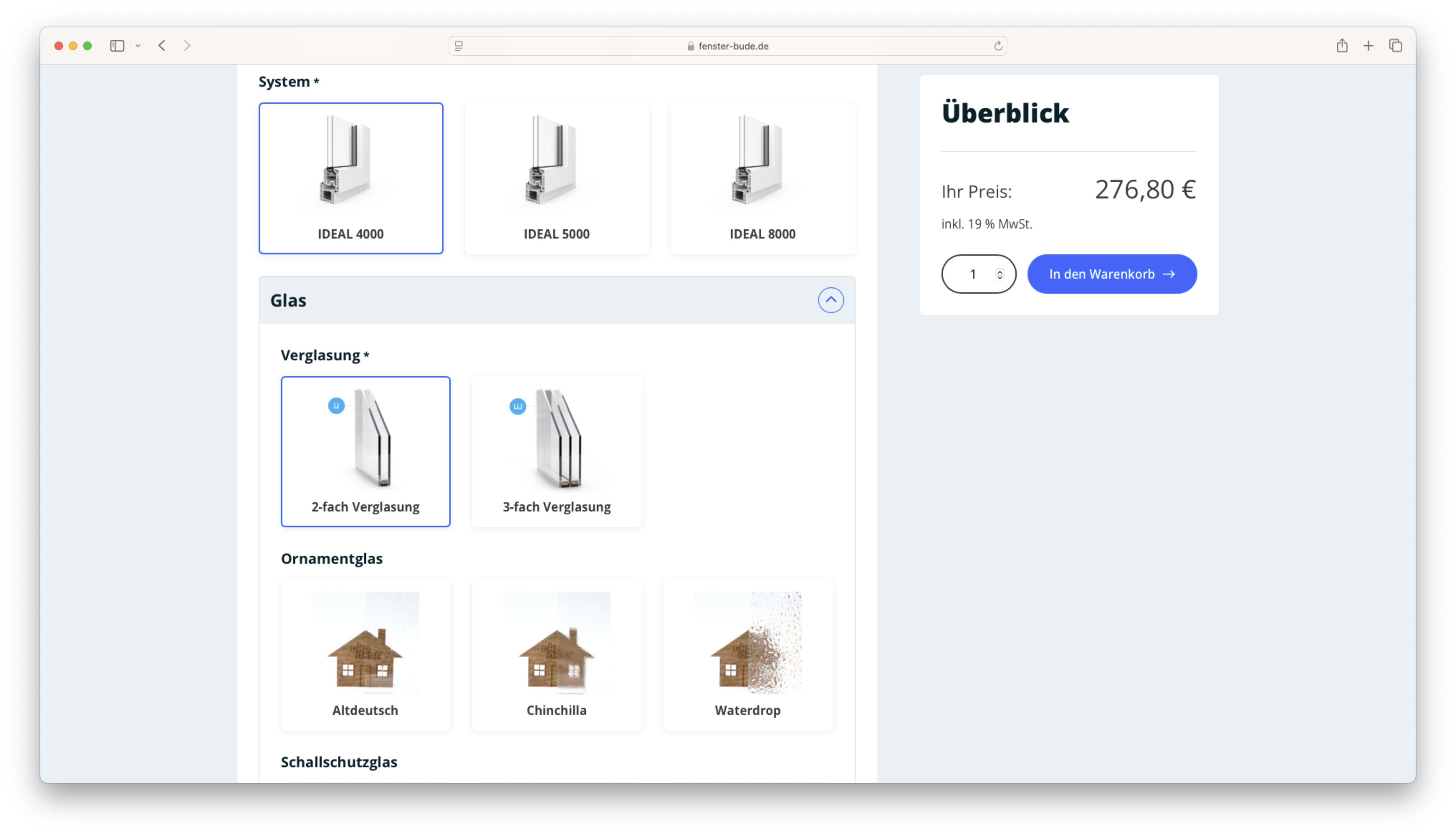Reload the page with refresh icon

(998, 46)
